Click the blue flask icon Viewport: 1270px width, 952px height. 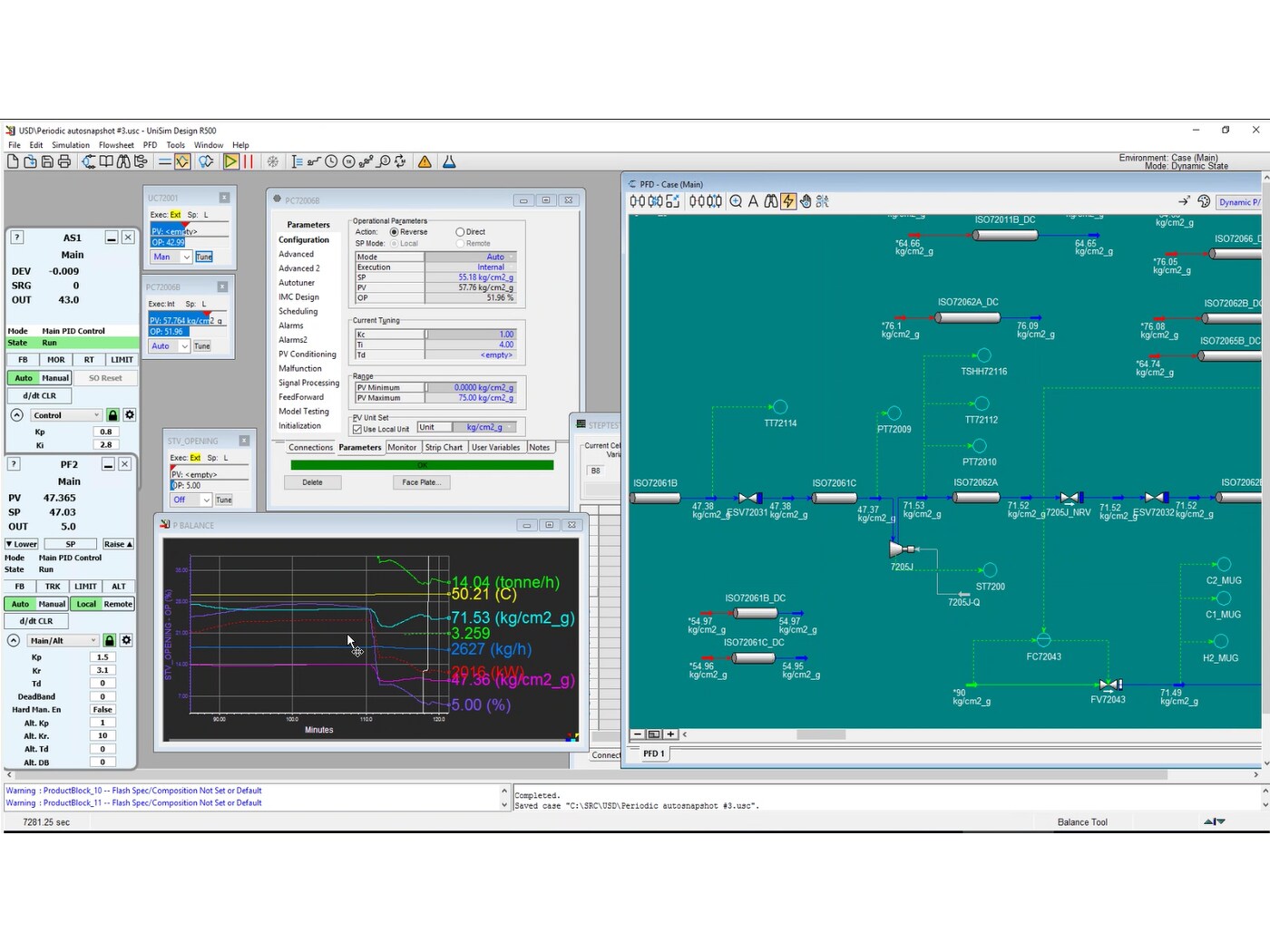click(448, 161)
